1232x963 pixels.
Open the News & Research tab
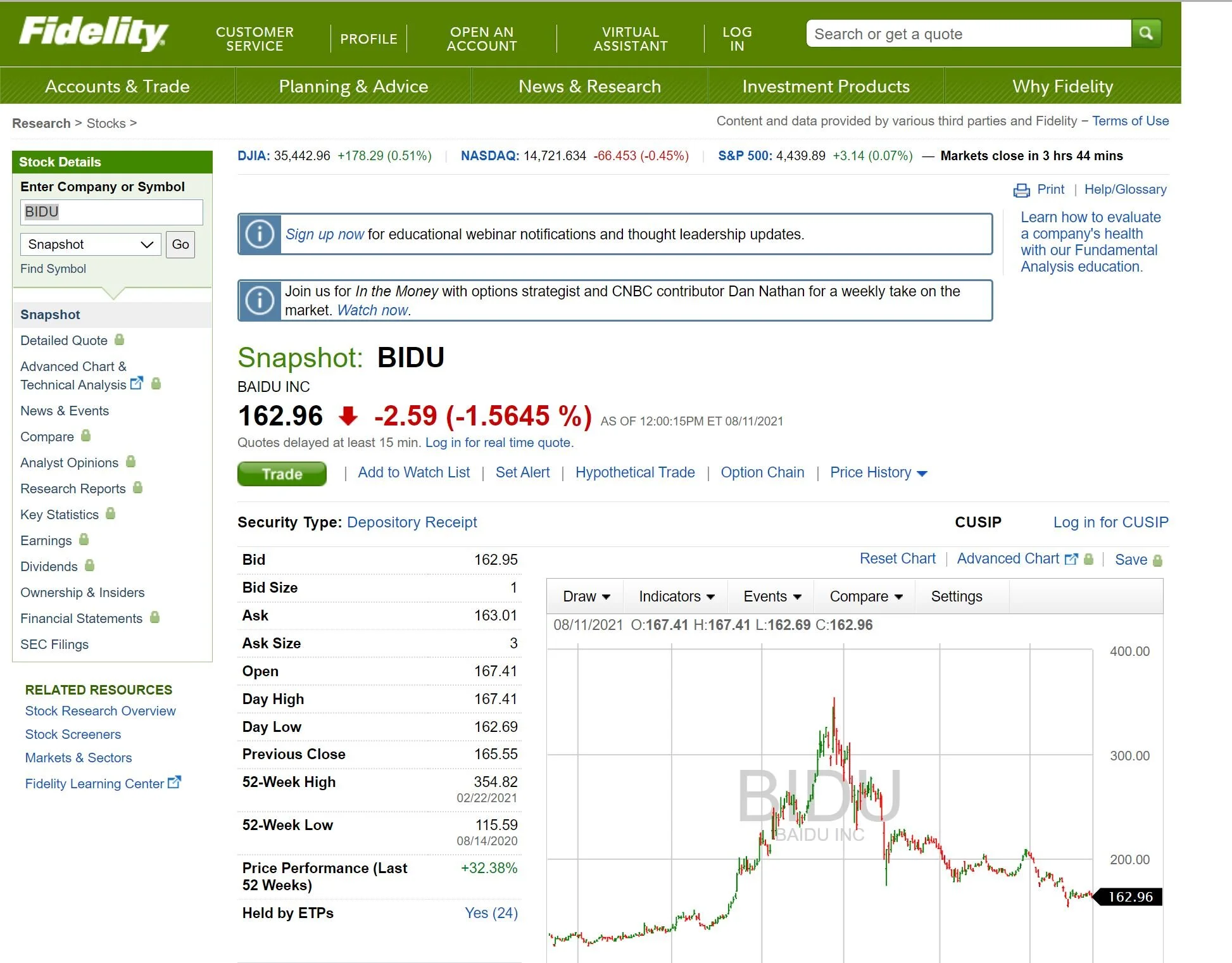click(589, 86)
